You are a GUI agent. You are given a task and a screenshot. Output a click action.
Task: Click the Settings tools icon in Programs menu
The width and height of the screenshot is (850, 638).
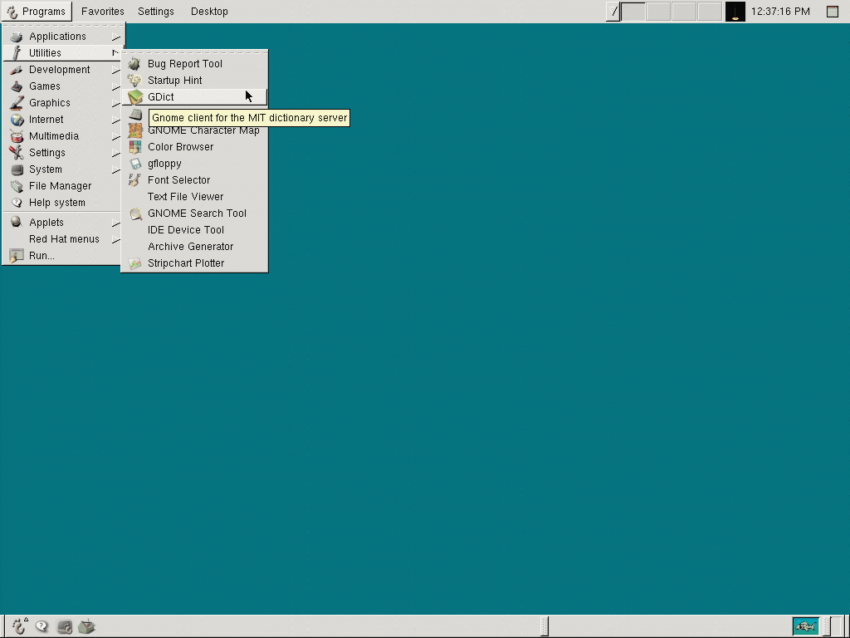[x=17, y=153]
